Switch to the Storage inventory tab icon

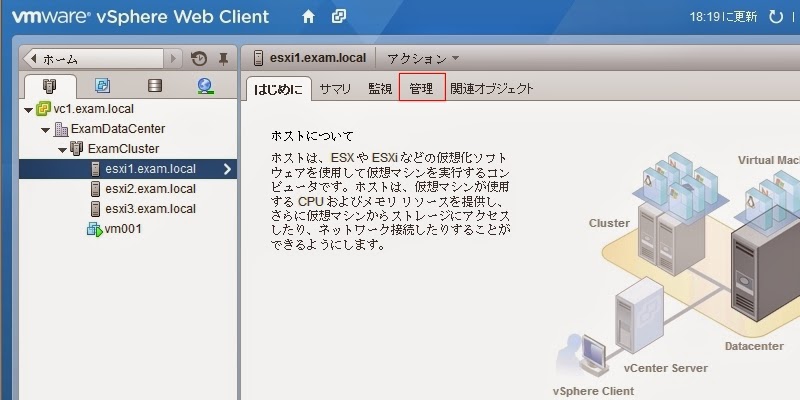pyautogui.click(x=155, y=86)
